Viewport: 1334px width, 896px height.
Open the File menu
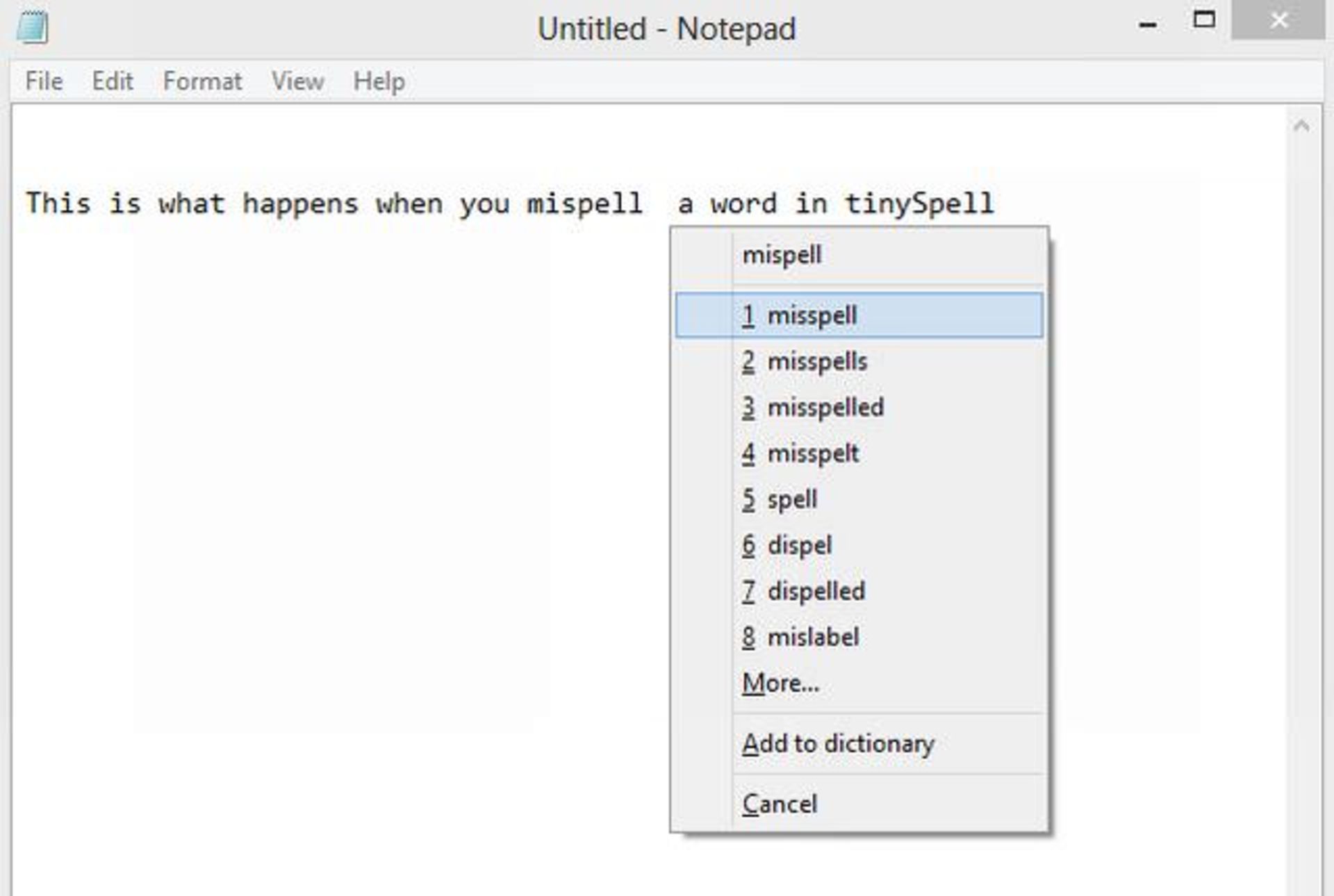point(44,81)
